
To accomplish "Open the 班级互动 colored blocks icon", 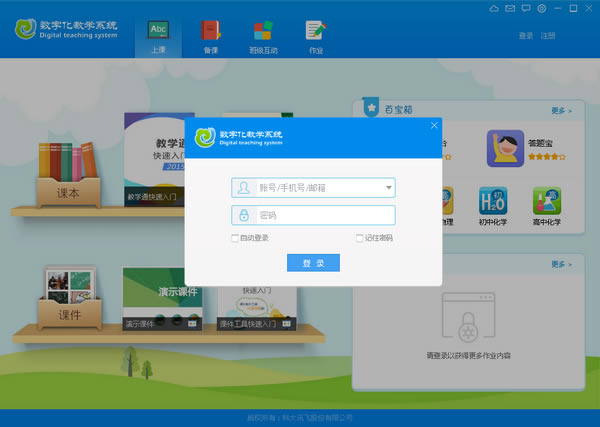I will tap(263, 31).
